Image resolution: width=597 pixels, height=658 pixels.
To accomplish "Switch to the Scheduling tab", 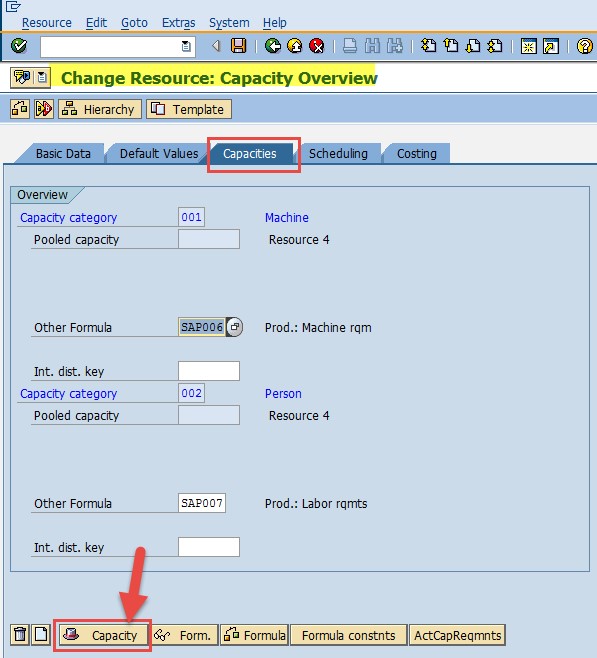I will (x=338, y=154).
